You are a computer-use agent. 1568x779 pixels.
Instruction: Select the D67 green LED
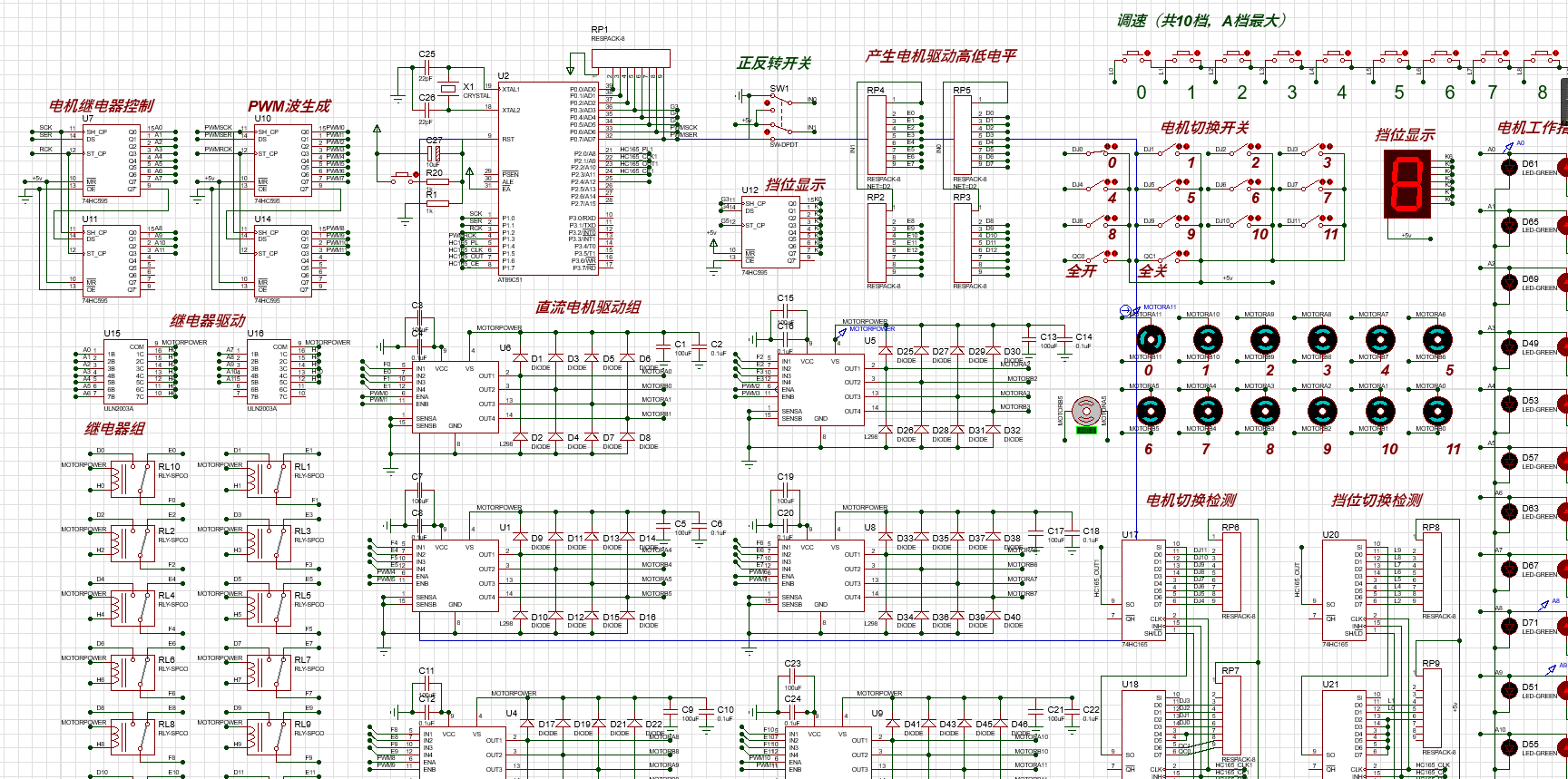tap(1509, 569)
